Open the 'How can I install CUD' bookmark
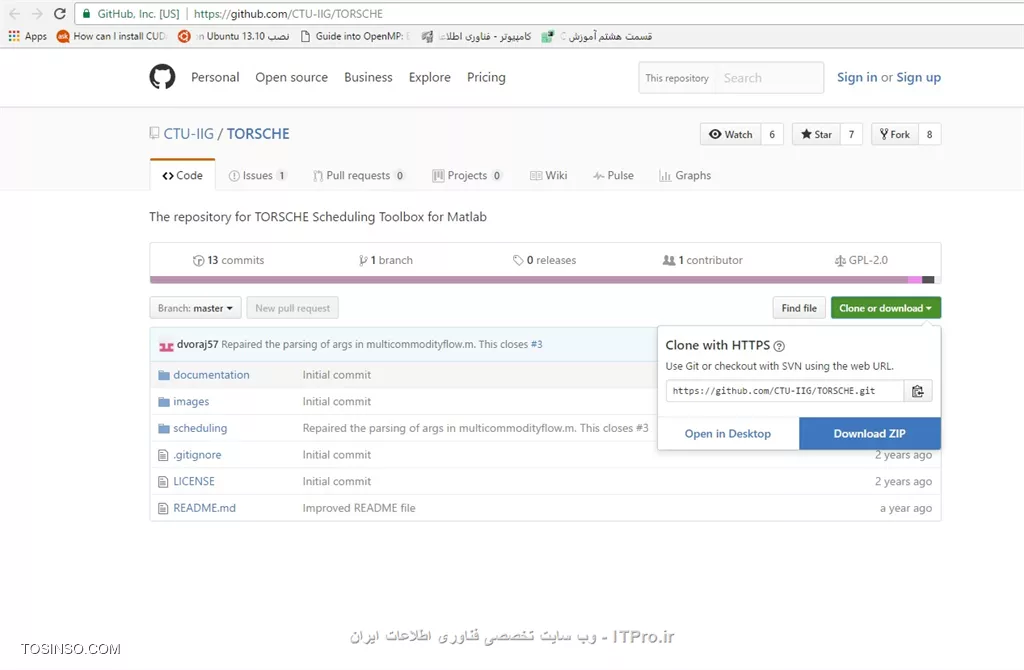The image size is (1024, 670). click(x=112, y=36)
